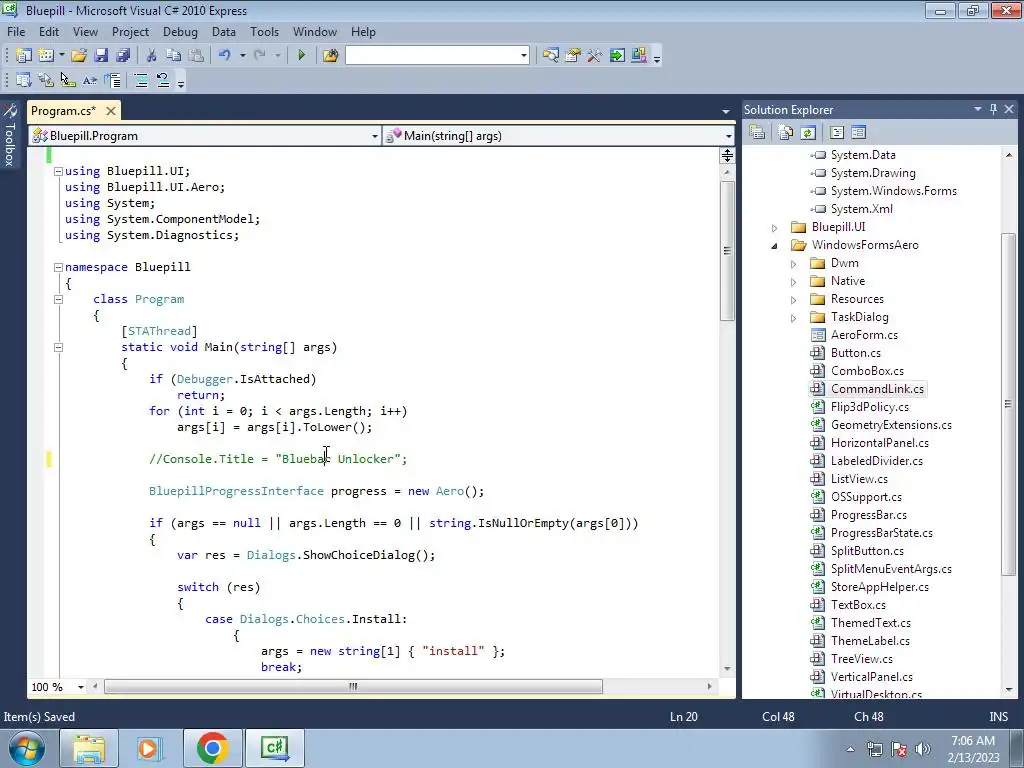Open the Bluepill.Program type dropdown

[x=375, y=136]
